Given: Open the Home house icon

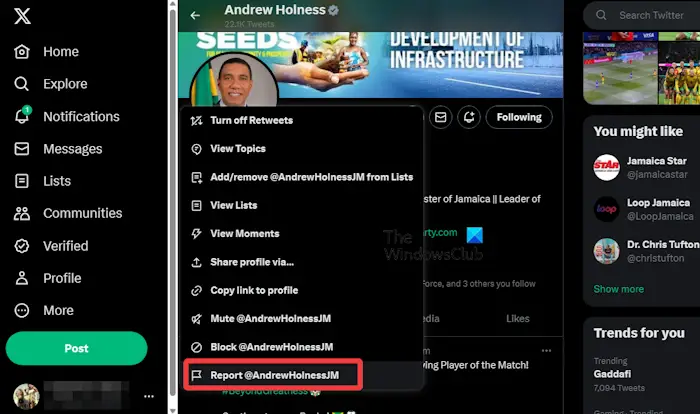Looking at the screenshot, I should pyautogui.click(x=21, y=52).
